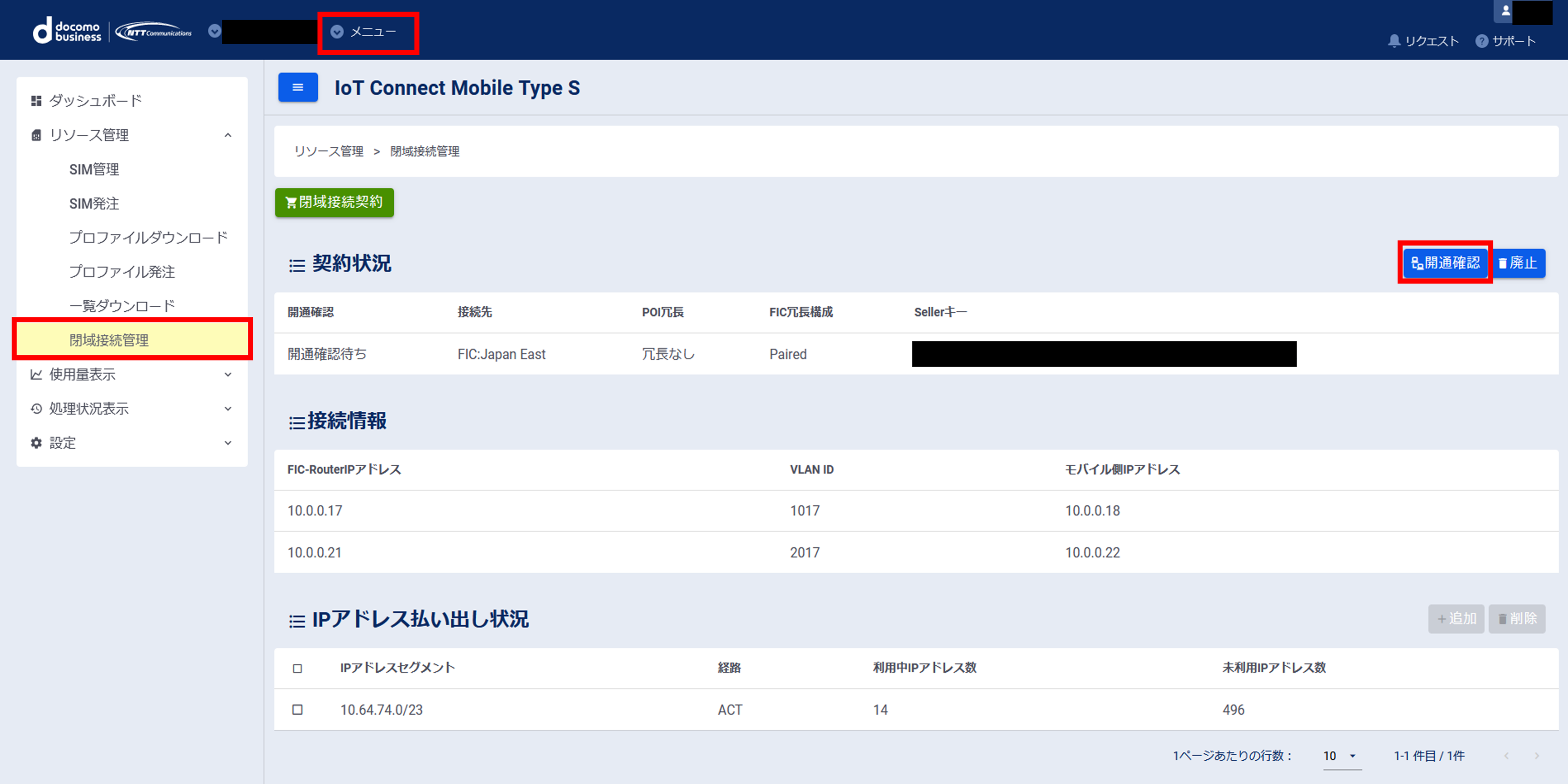The height and width of the screenshot is (784, 1568).
Task: Expand the 設定 section
Action: click(x=228, y=443)
